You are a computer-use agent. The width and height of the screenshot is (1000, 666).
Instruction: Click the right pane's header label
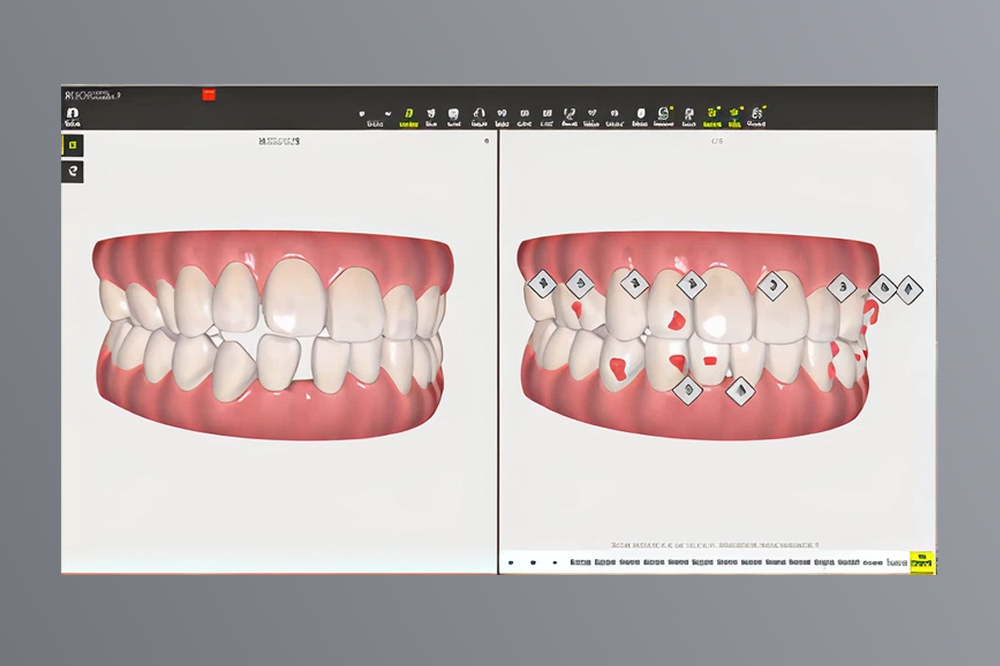[x=717, y=142]
